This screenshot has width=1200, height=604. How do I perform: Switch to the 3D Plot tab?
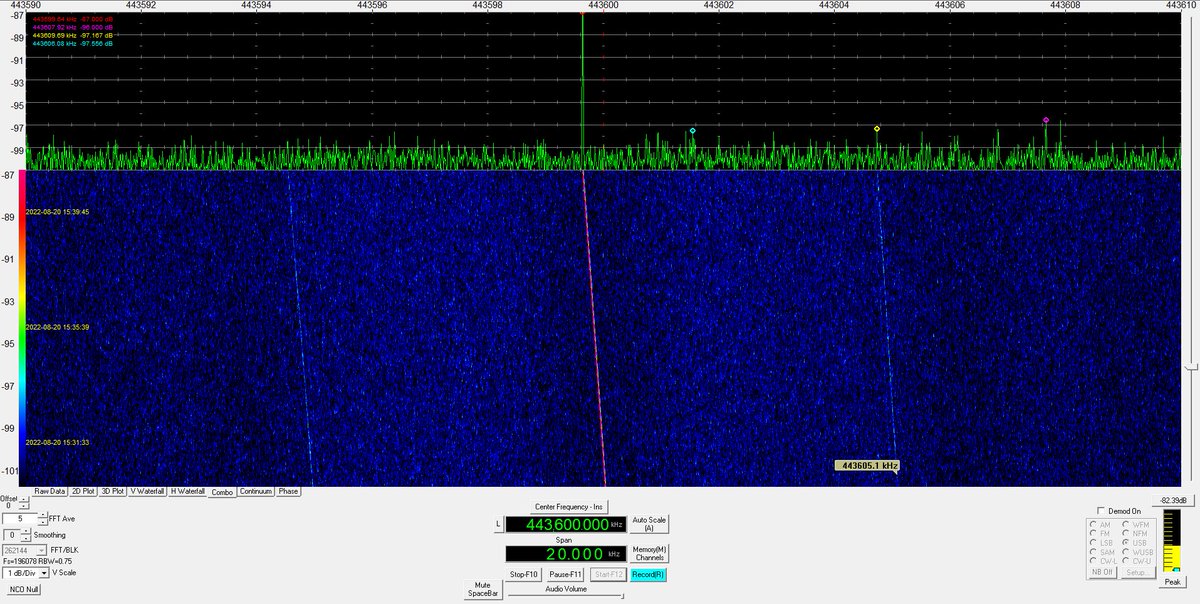(112, 491)
